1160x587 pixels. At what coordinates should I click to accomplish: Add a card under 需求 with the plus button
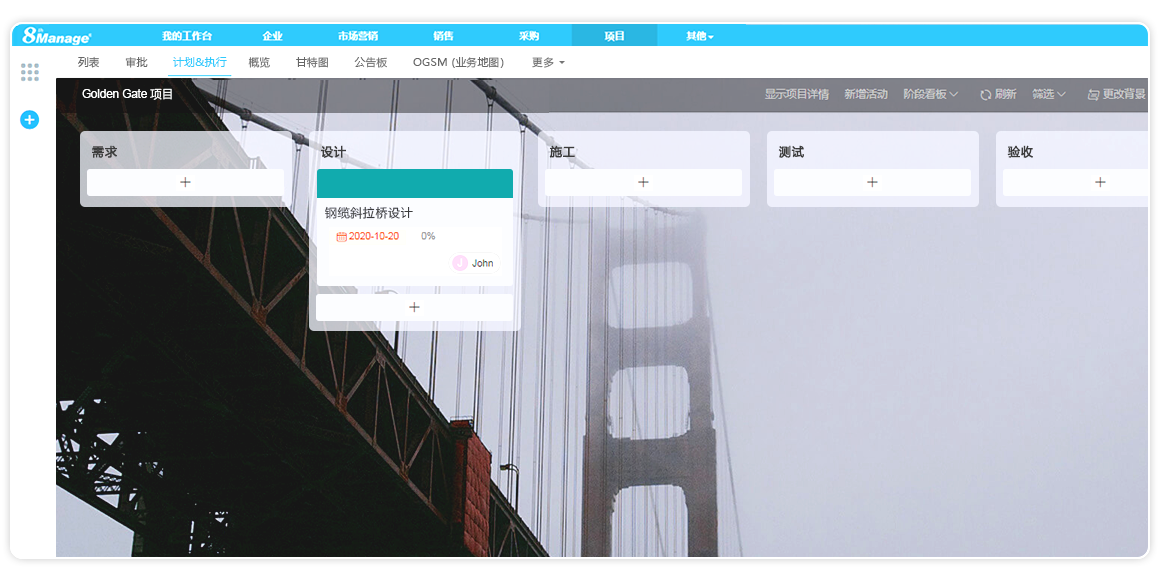click(x=185, y=182)
